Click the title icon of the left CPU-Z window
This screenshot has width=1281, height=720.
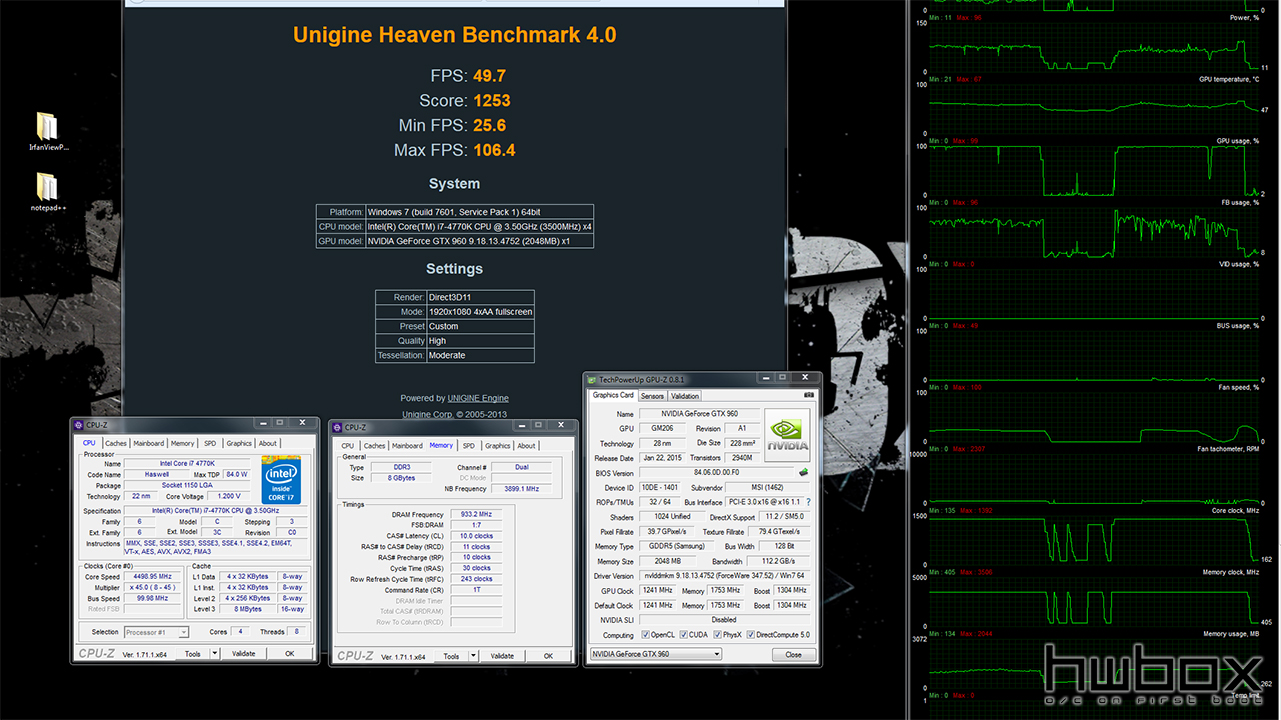pyautogui.click(x=79, y=425)
